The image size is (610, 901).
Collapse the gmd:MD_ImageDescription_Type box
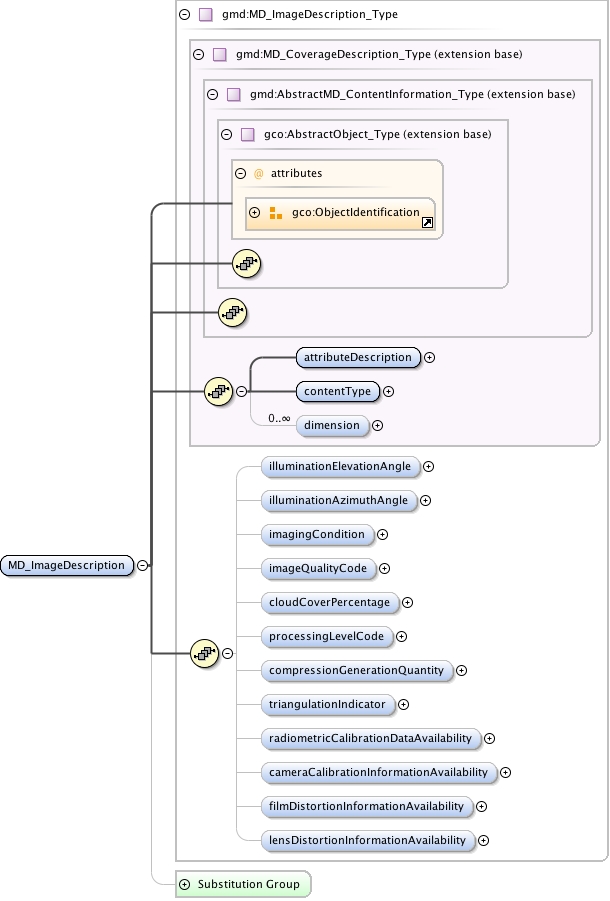pos(184,14)
